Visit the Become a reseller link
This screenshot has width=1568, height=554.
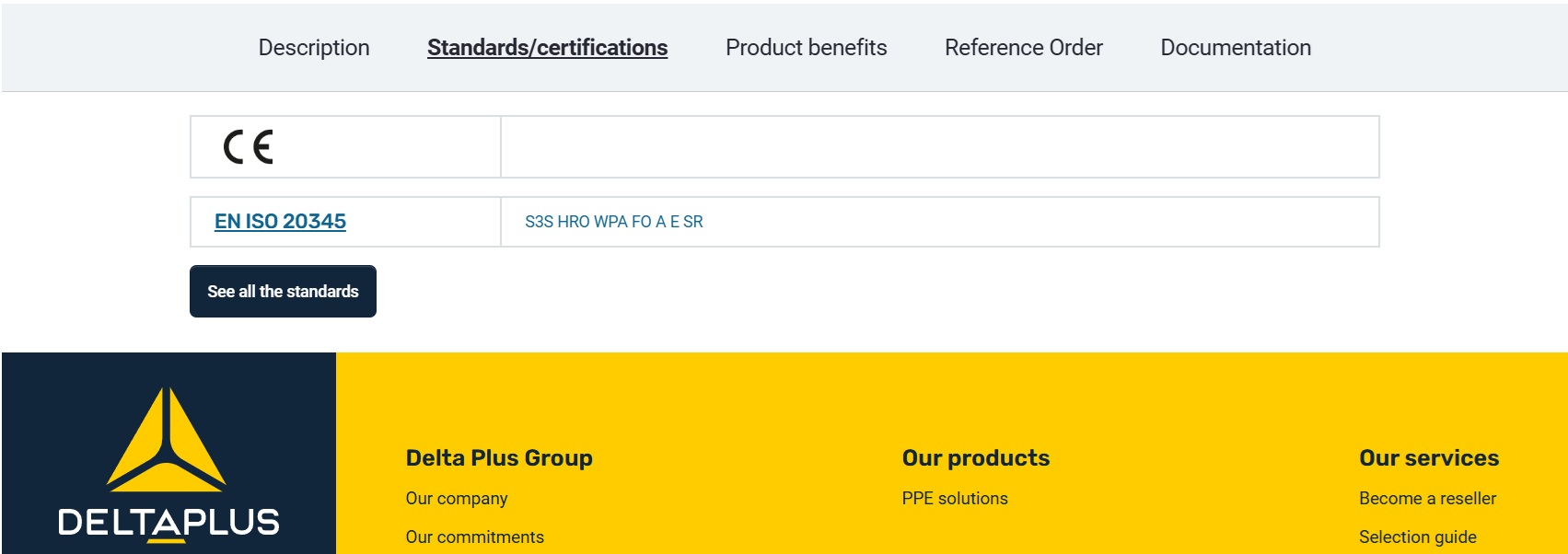coord(1427,499)
